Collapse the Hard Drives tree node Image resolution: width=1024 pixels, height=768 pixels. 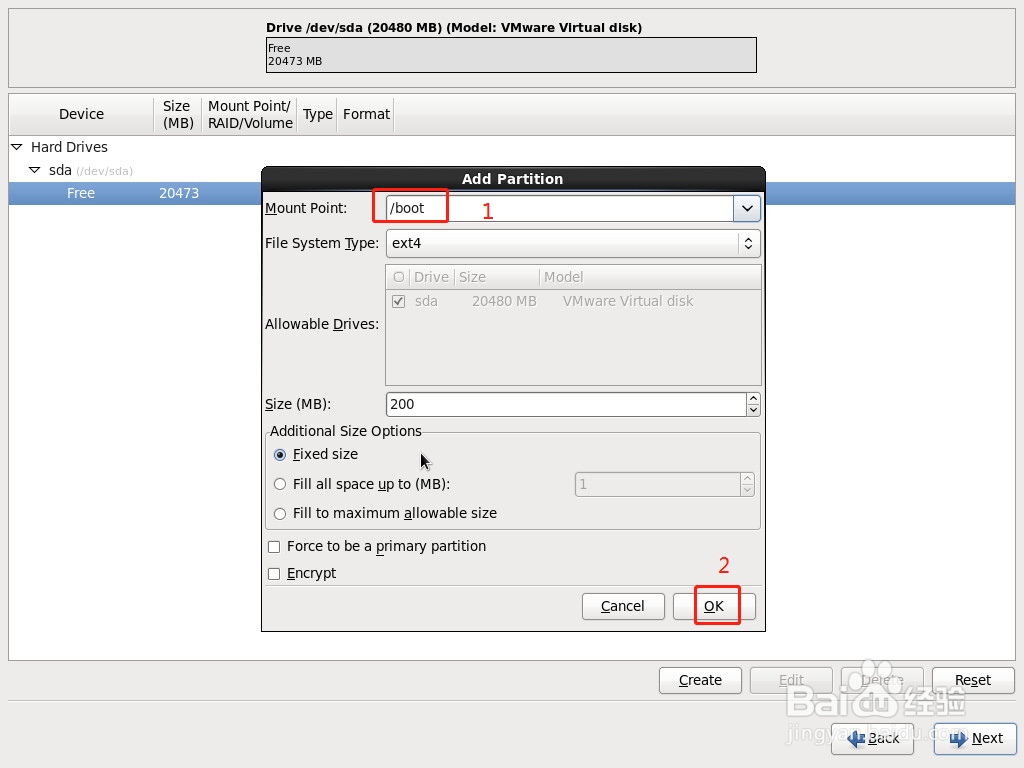click(17, 147)
